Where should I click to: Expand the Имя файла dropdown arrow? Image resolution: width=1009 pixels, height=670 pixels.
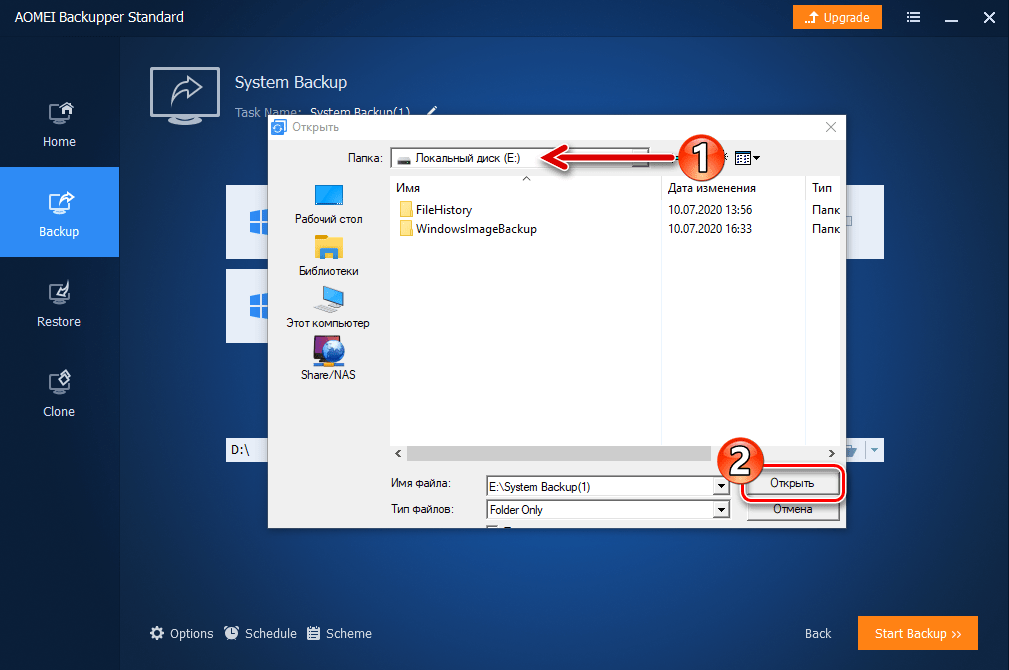721,487
